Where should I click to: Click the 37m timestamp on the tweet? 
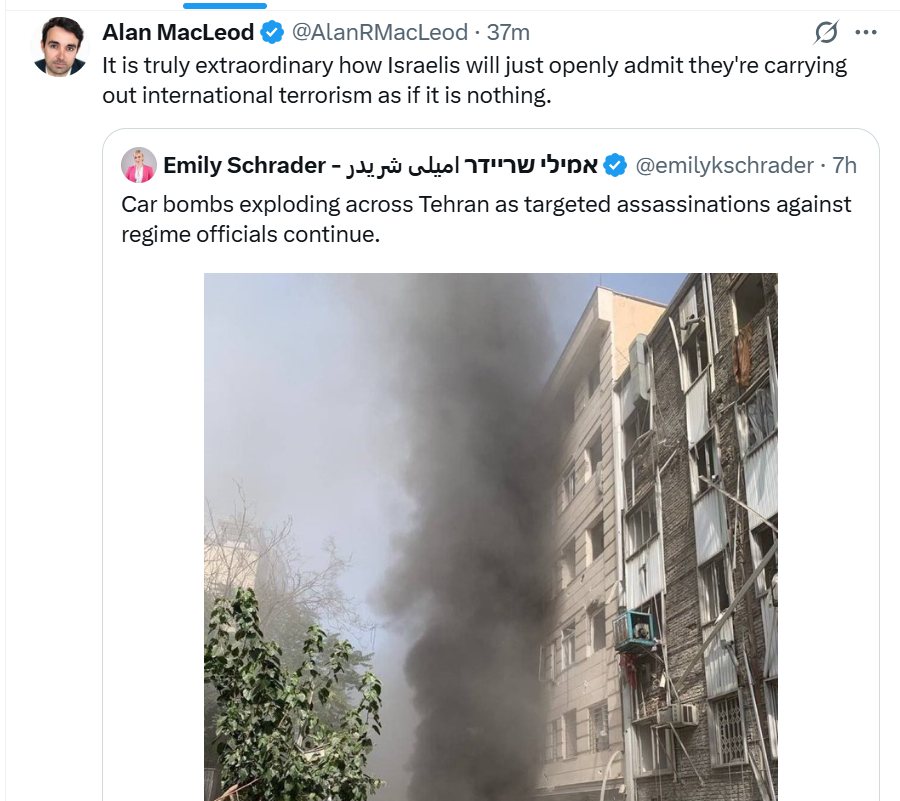coord(508,32)
